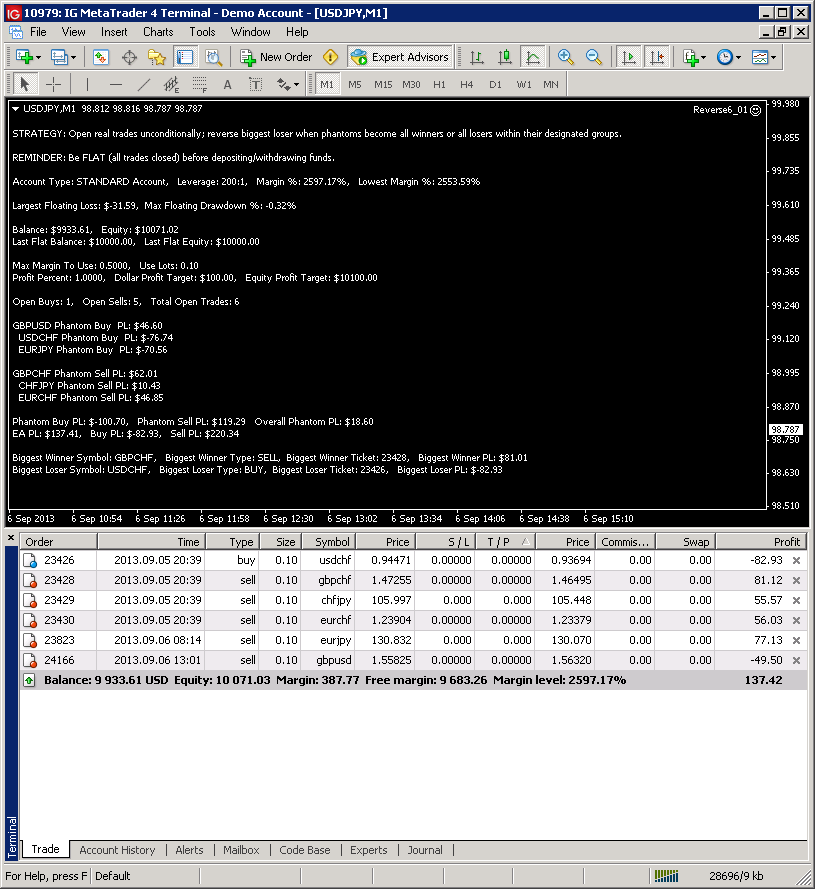Viewport: 815px width, 889px height.
Task: Select the Trendline drawing tool
Action: (x=144, y=84)
